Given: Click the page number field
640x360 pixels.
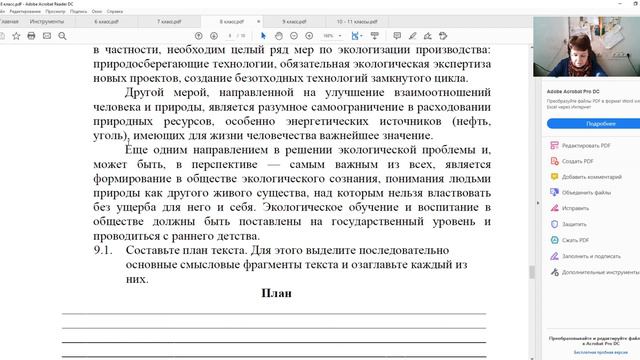Looking at the screenshot, I should pyautogui.click(x=230, y=36).
